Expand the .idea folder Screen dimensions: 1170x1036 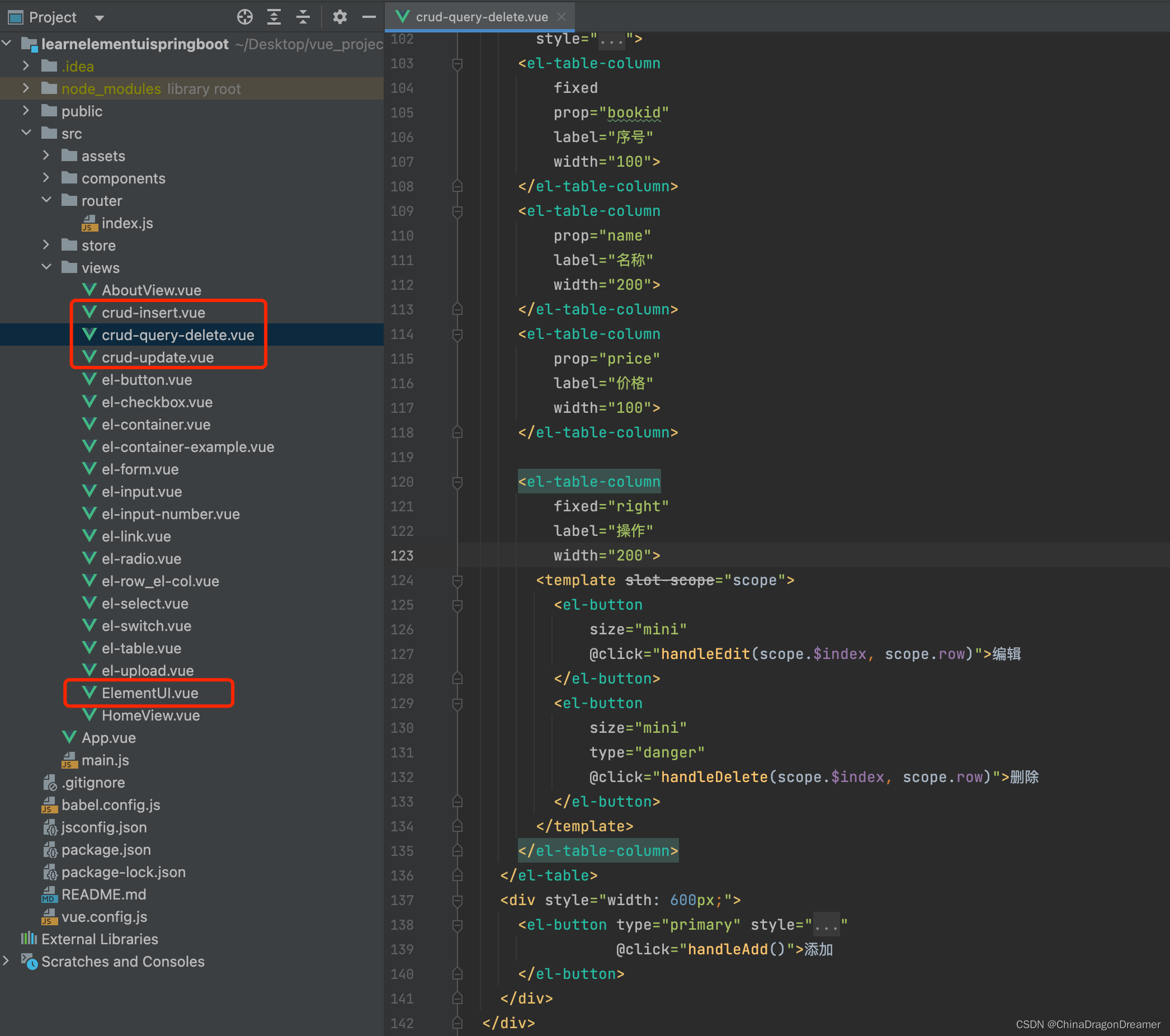pyautogui.click(x=26, y=66)
